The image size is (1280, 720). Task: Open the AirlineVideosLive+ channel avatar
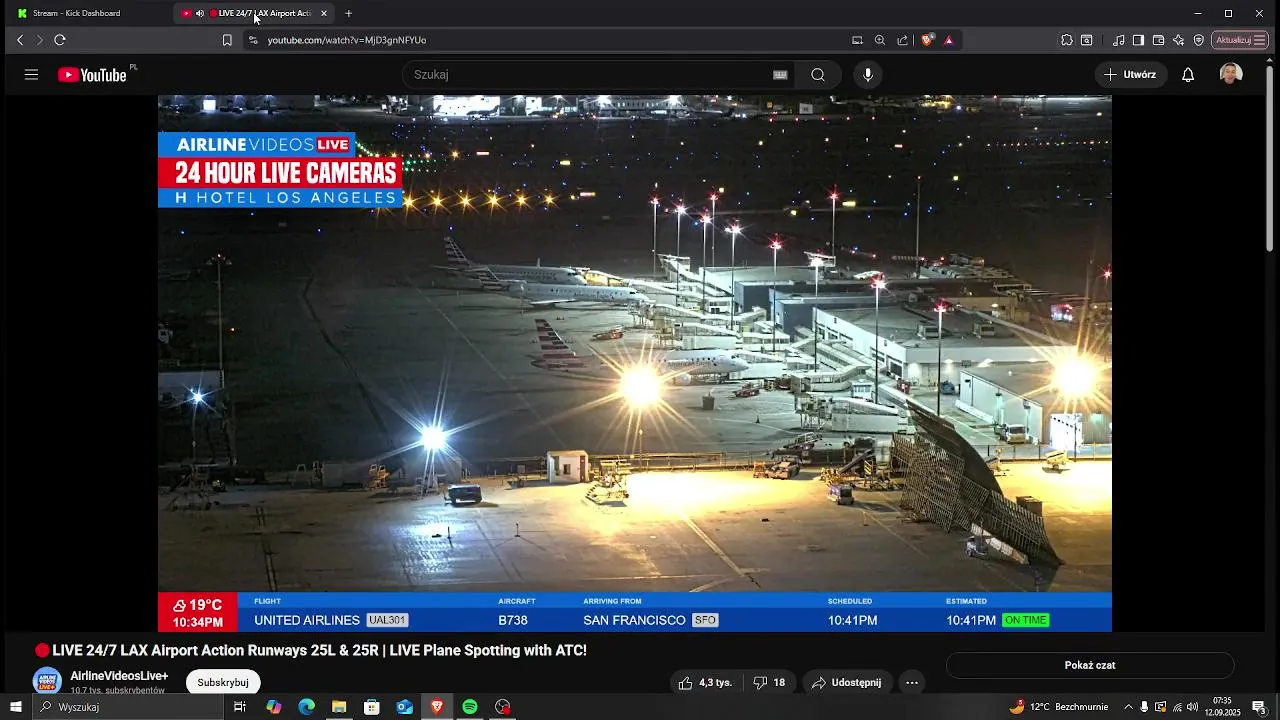(x=47, y=682)
